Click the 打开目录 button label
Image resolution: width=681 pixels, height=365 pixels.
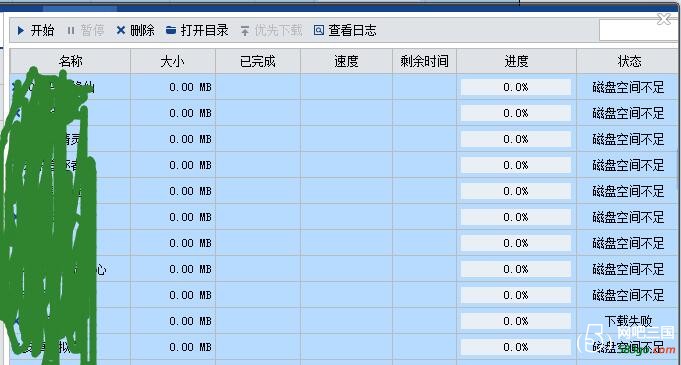click(205, 30)
